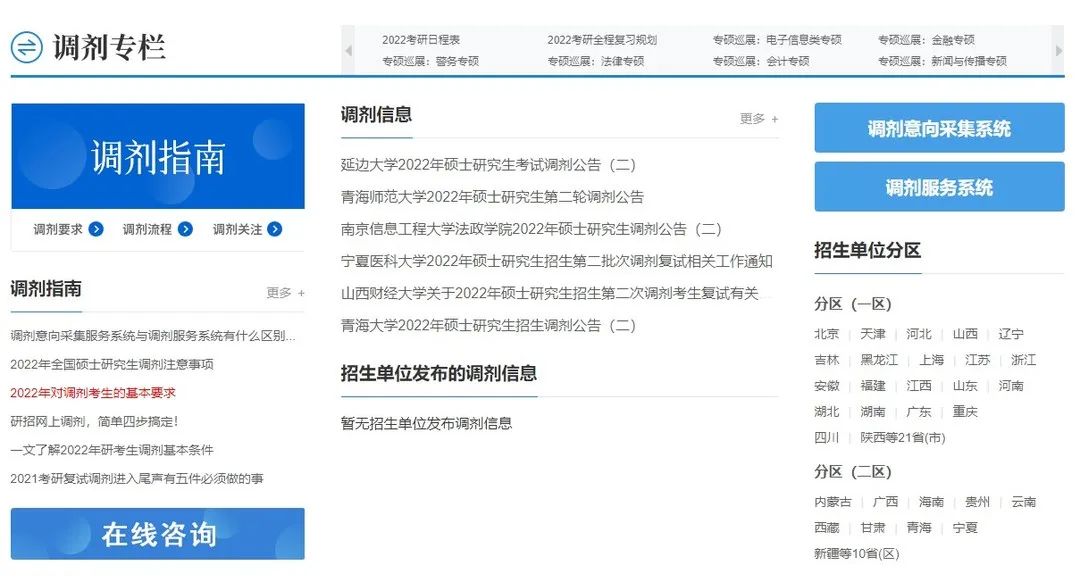Screen dimensions: 1080x582
Task: Open 2022考研日程表 link
Action: point(420,40)
